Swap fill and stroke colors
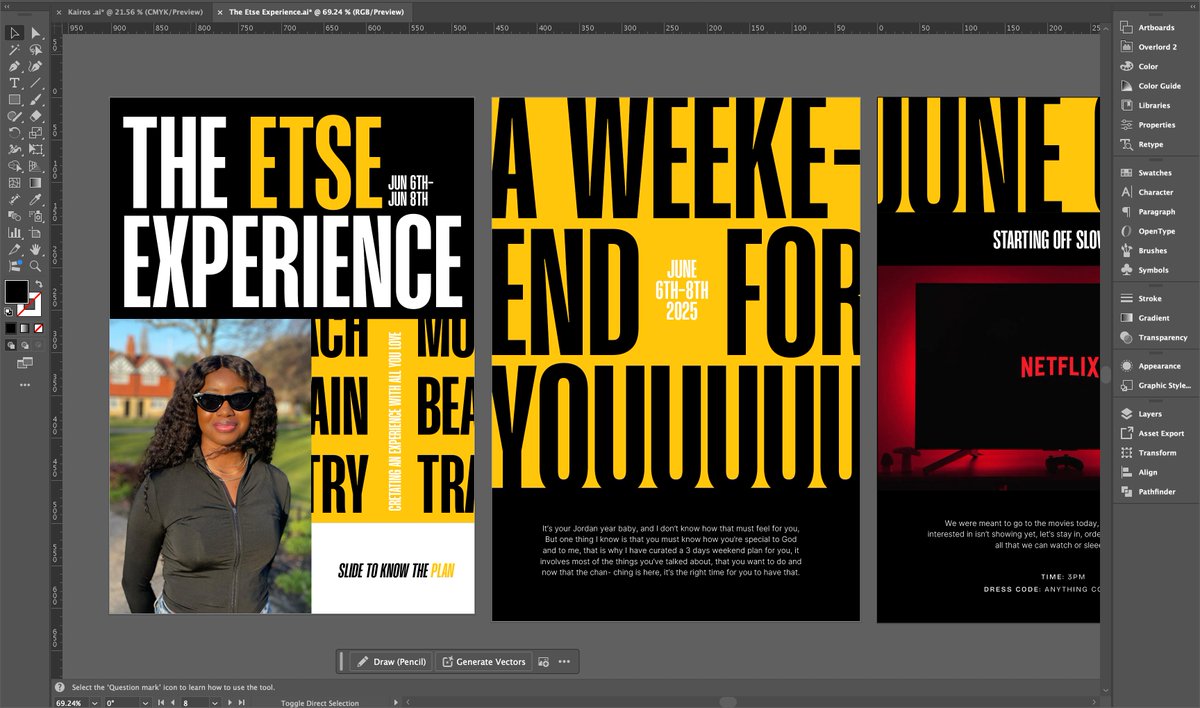 tap(38, 285)
